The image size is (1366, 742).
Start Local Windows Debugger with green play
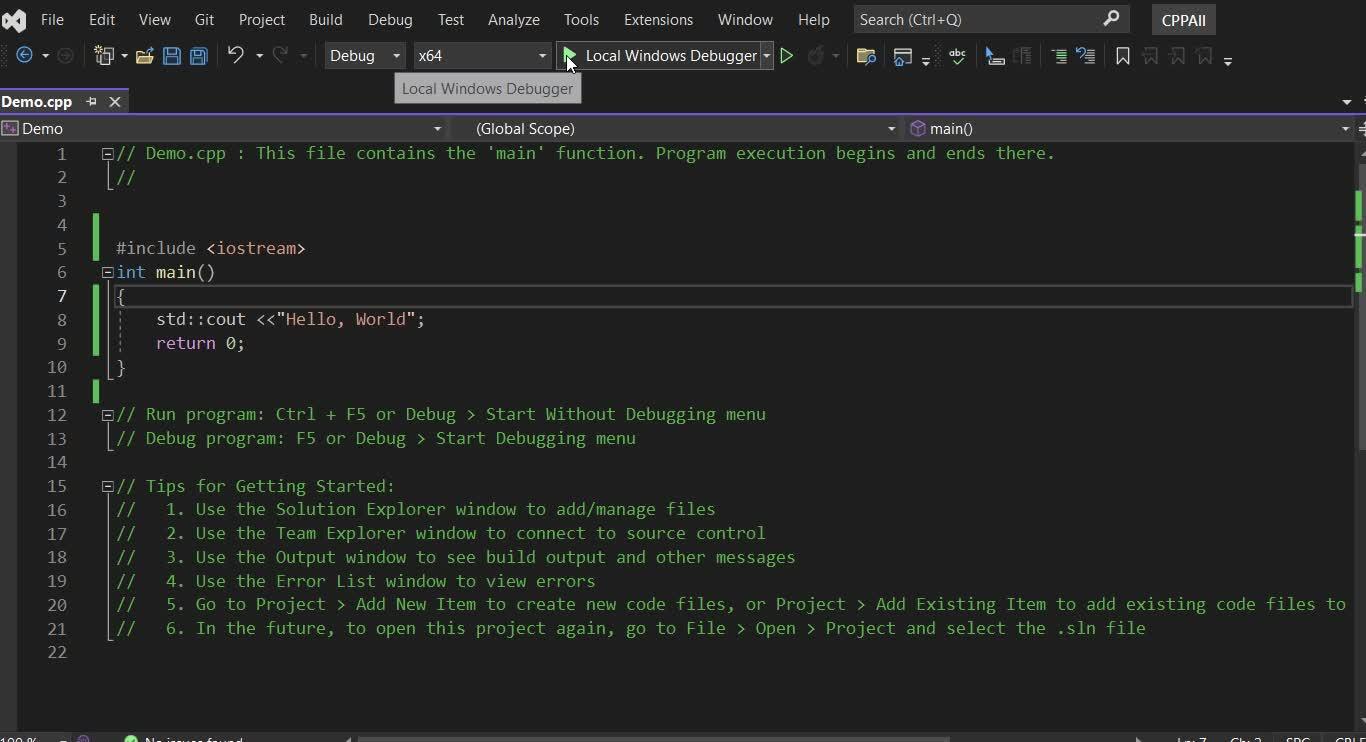coord(569,55)
